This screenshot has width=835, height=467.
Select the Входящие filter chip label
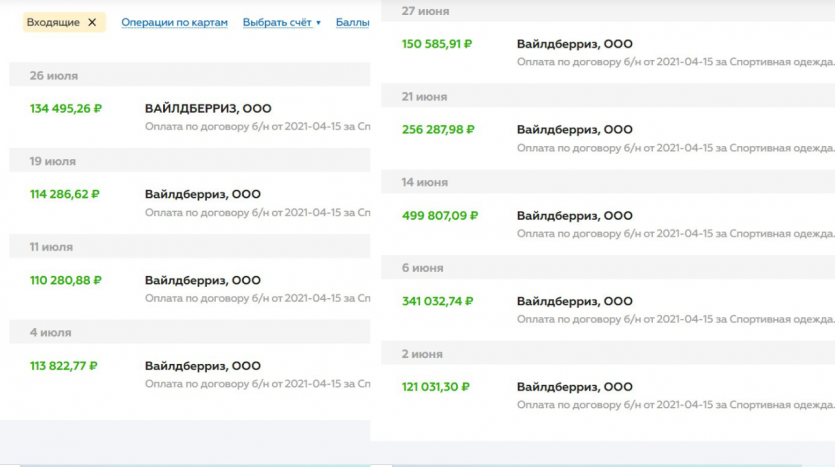click(53, 22)
